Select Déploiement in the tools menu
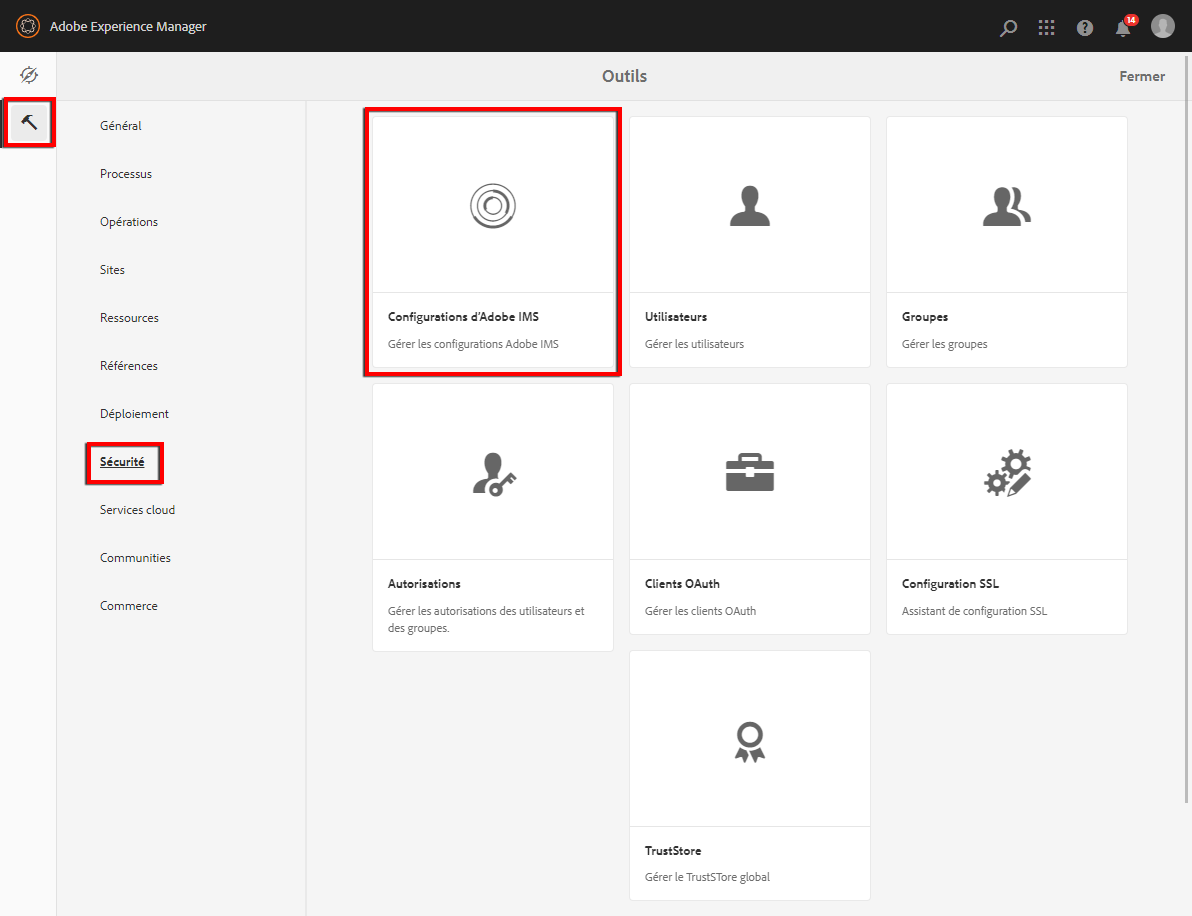 135,414
